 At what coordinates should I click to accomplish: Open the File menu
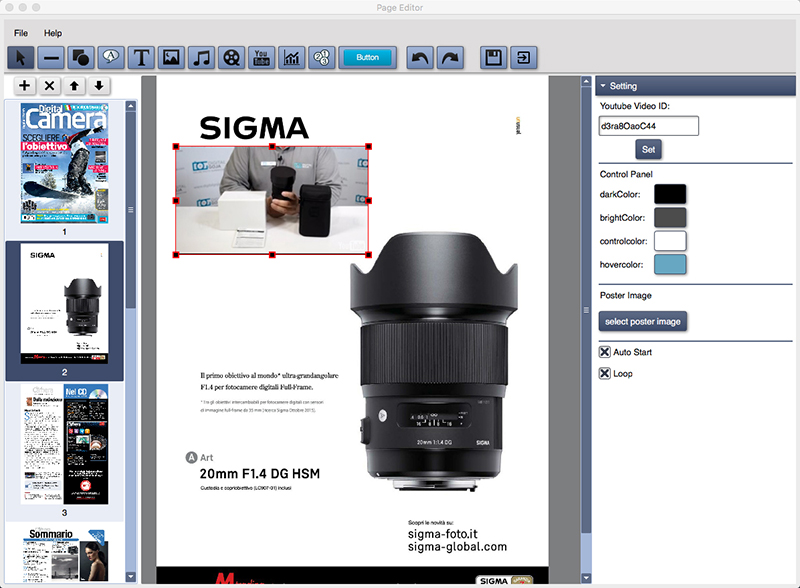20,32
